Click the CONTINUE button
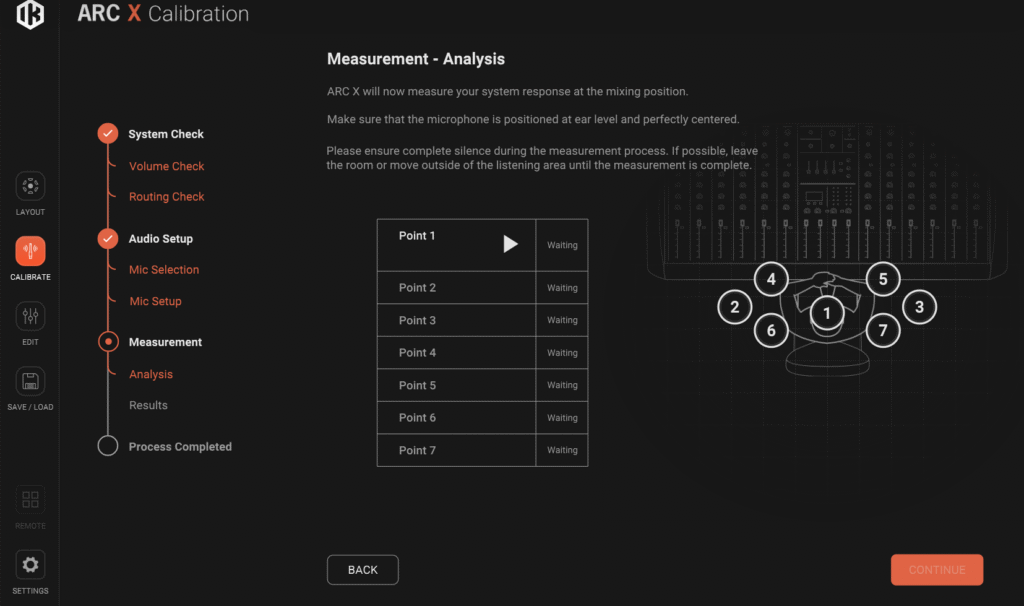Viewport: 1024px width, 606px height. pyautogui.click(x=936, y=569)
